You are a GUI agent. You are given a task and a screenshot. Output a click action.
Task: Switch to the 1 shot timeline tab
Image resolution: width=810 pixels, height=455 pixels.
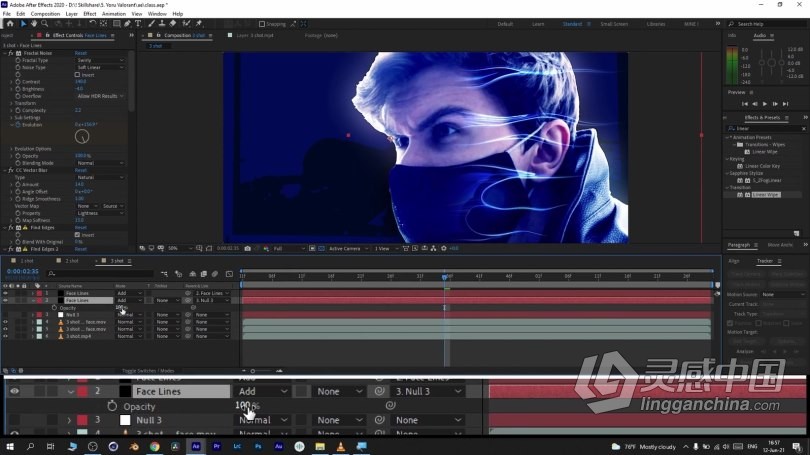pyautogui.click(x=27, y=261)
